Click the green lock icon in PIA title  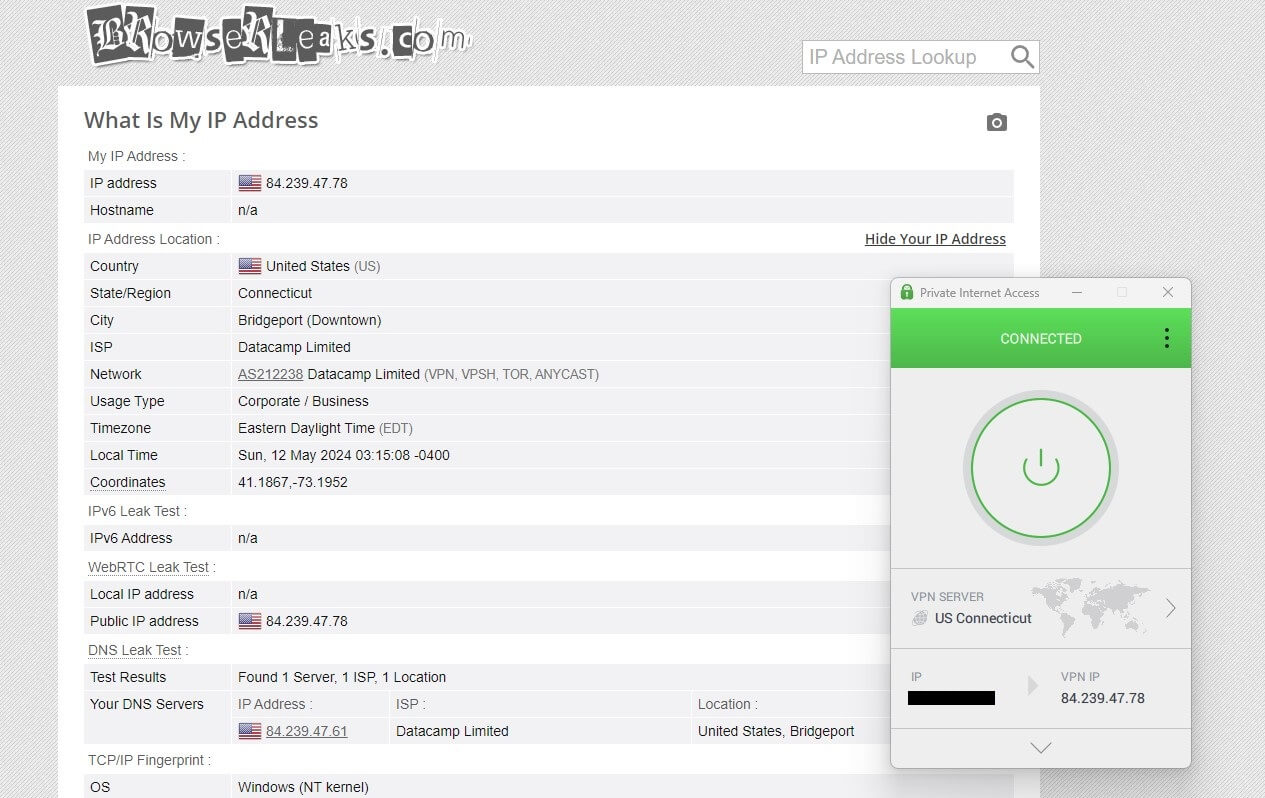pos(906,292)
